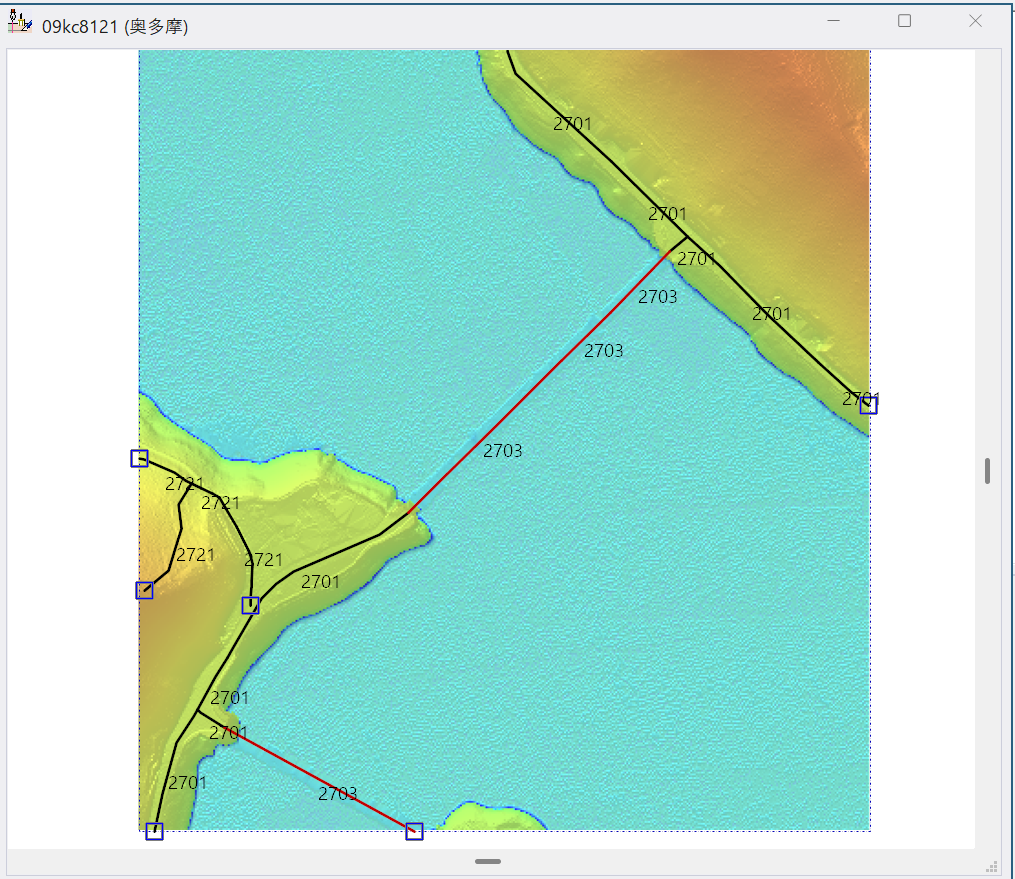Select the node where the 2721 road joins 2701
Image resolution: width=1015 pixels, height=879 pixels.
(x=250, y=605)
